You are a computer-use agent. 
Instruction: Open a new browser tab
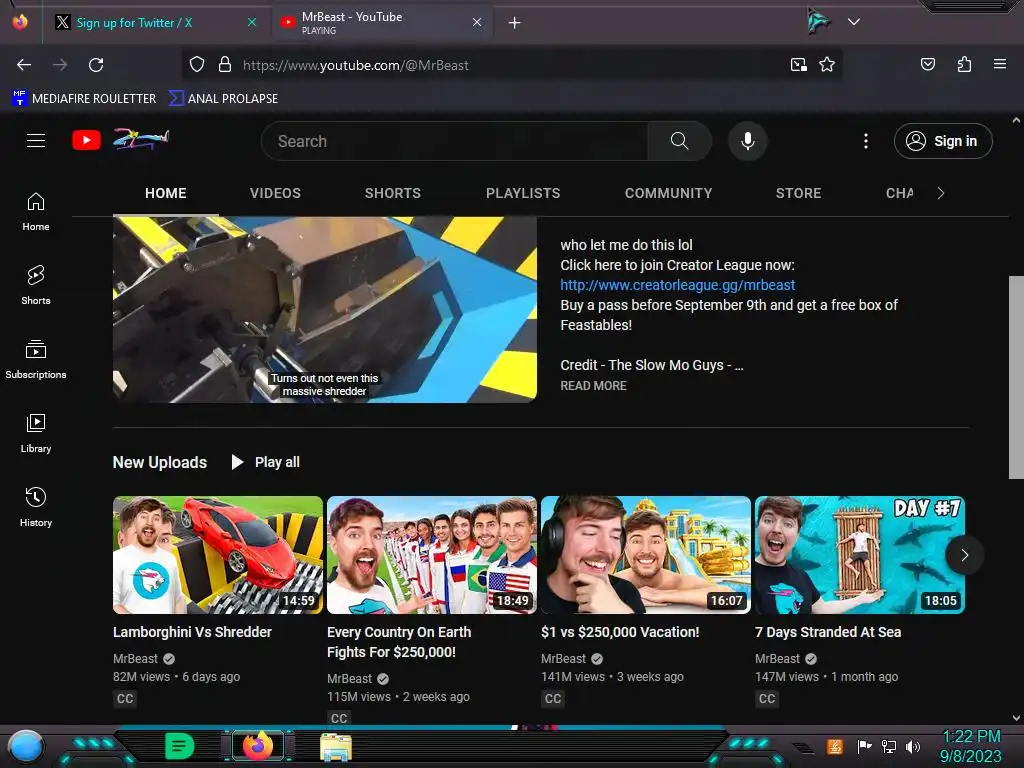(x=515, y=23)
